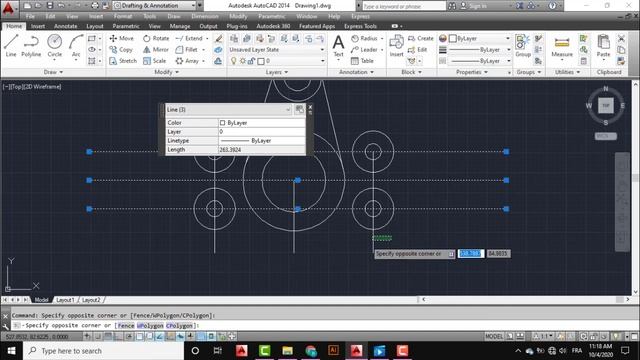Viewport: 640px width, 360px height.
Task: Click the WPolygon option in command line
Action: tap(150, 325)
